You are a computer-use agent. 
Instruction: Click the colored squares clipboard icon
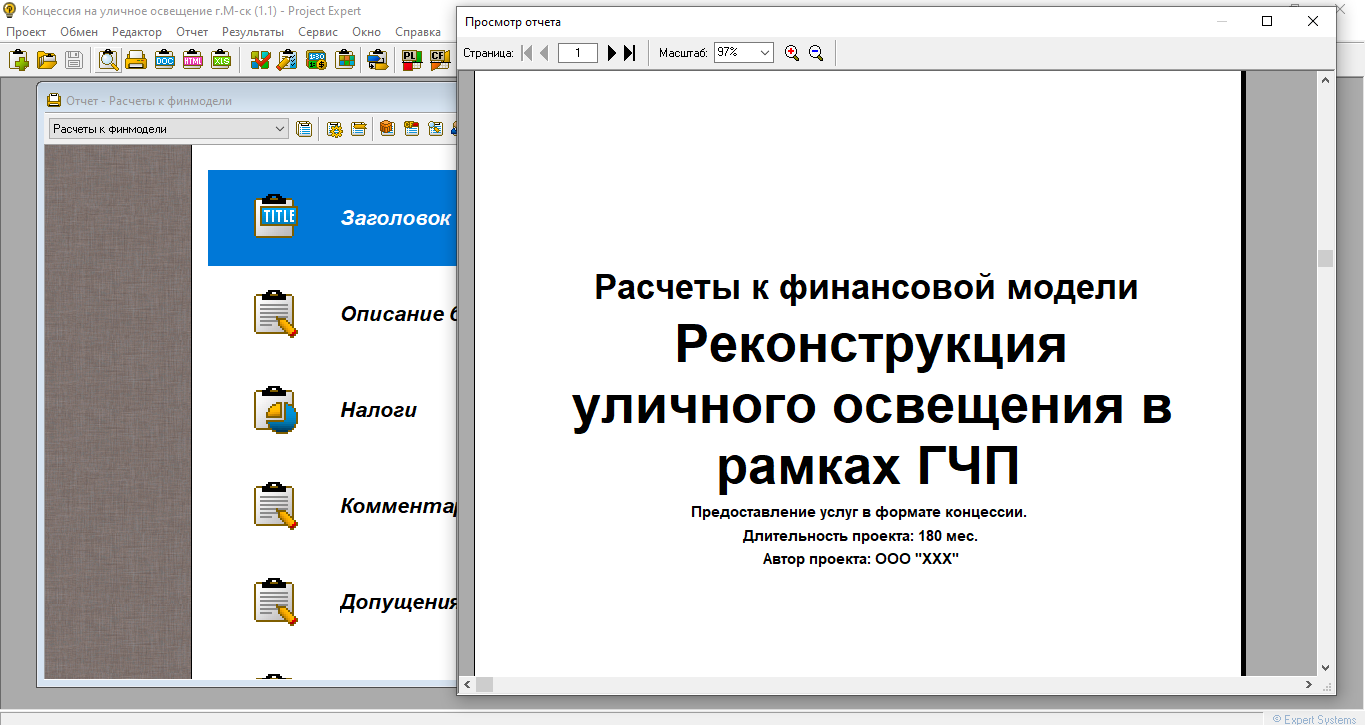(345, 60)
